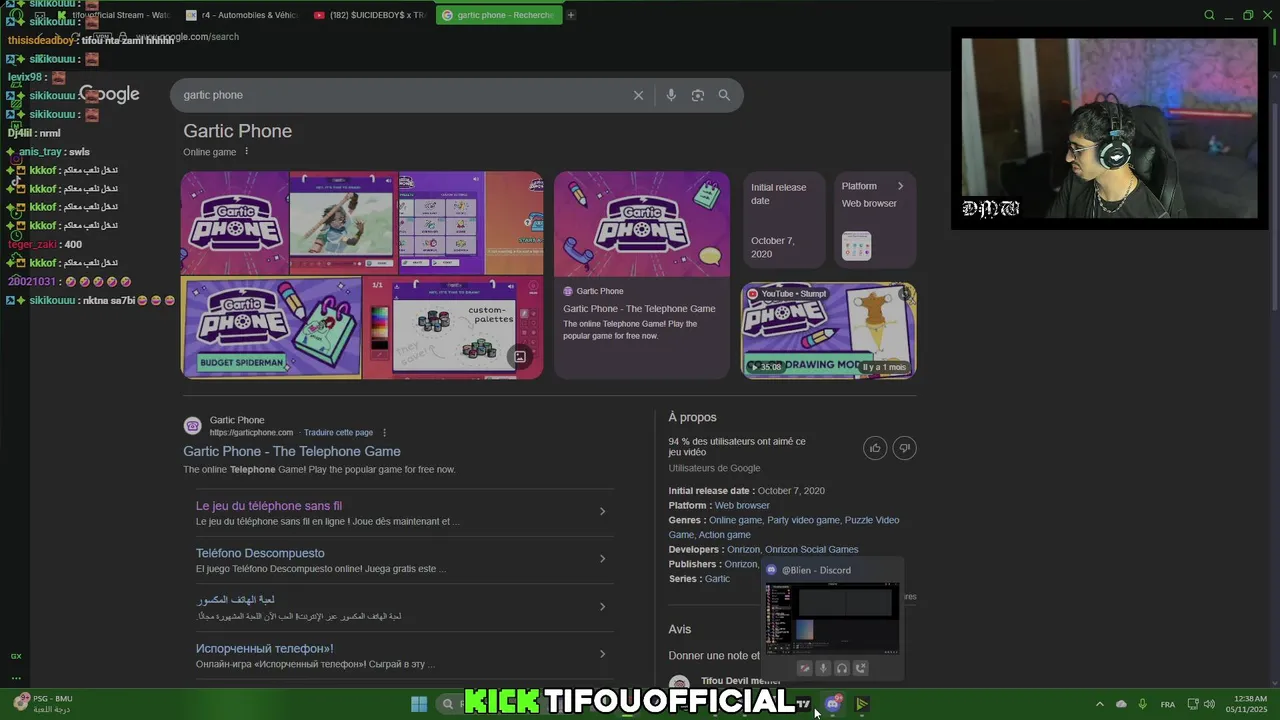Open Испорченный телефон link
This screenshot has height=720, width=1280.
pyautogui.click(x=265, y=648)
